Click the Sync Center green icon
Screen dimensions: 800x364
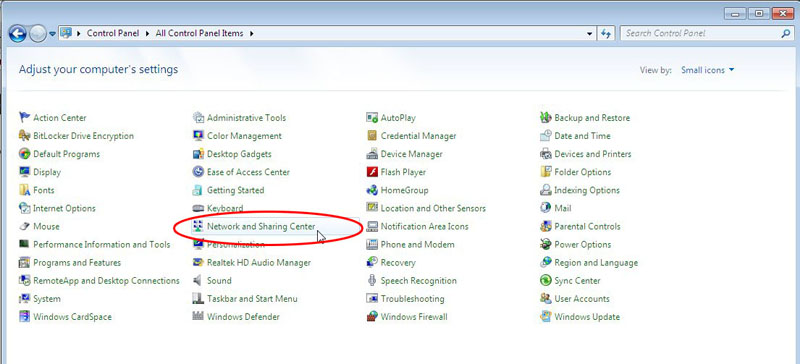tap(546, 281)
